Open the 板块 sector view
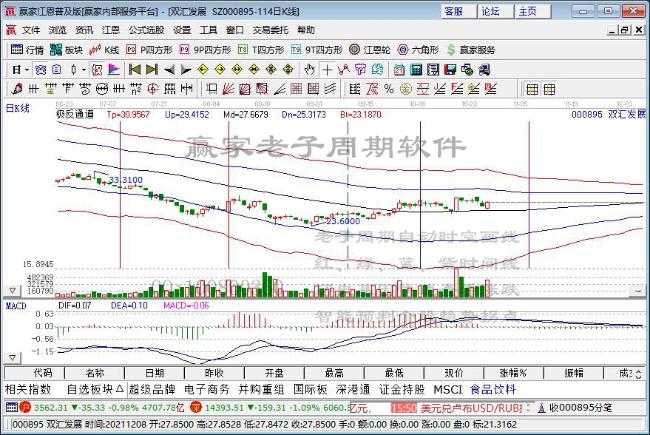 pyautogui.click(x=66, y=50)
